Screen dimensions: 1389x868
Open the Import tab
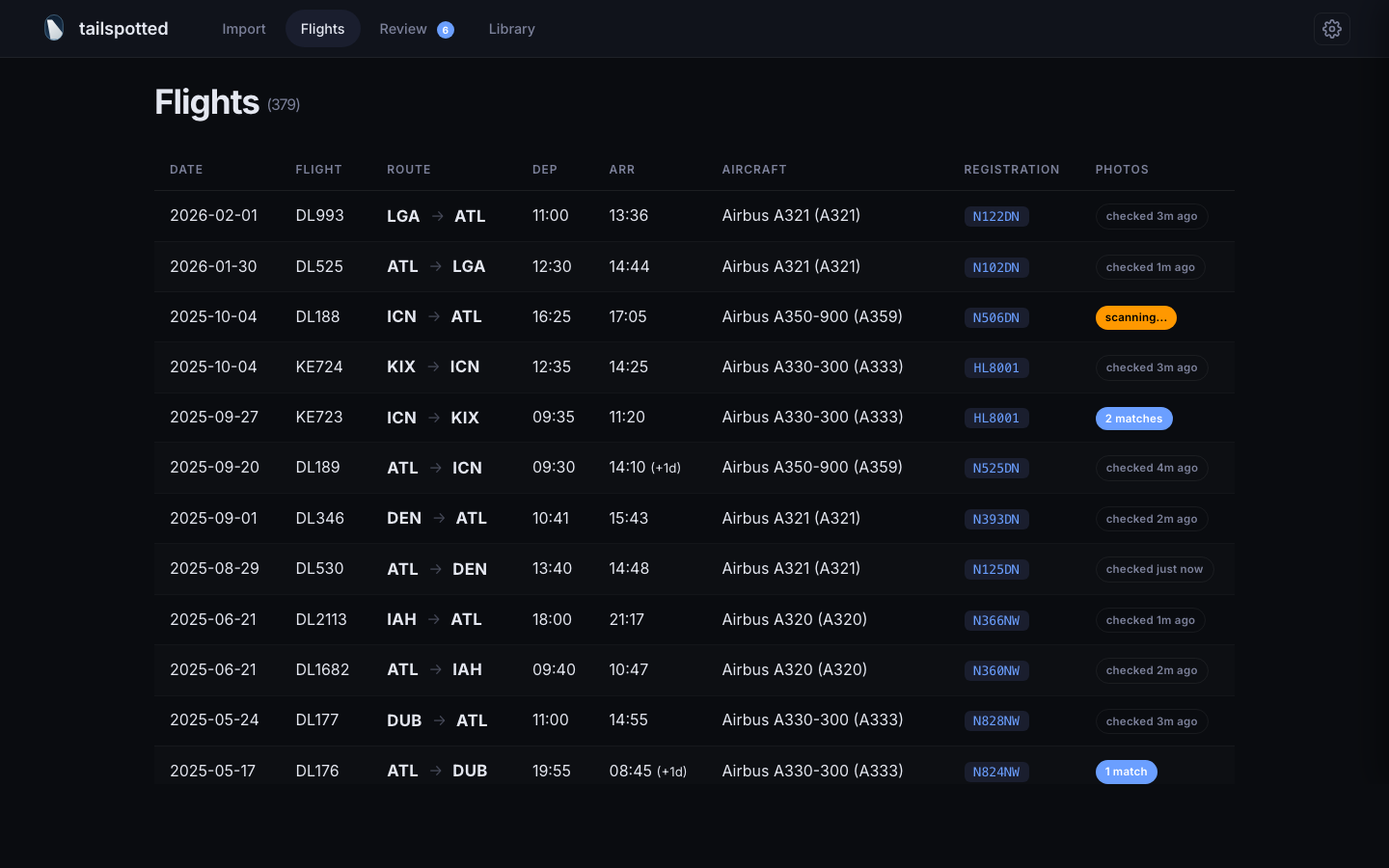[x=244, y=29]
